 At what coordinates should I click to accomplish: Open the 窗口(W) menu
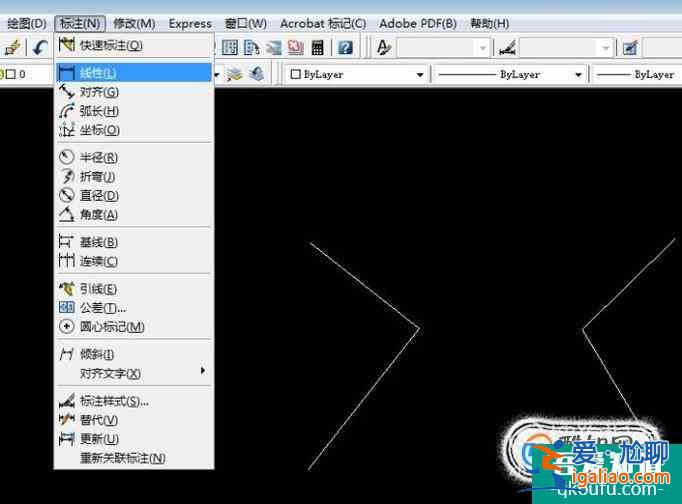pos(246,23)
